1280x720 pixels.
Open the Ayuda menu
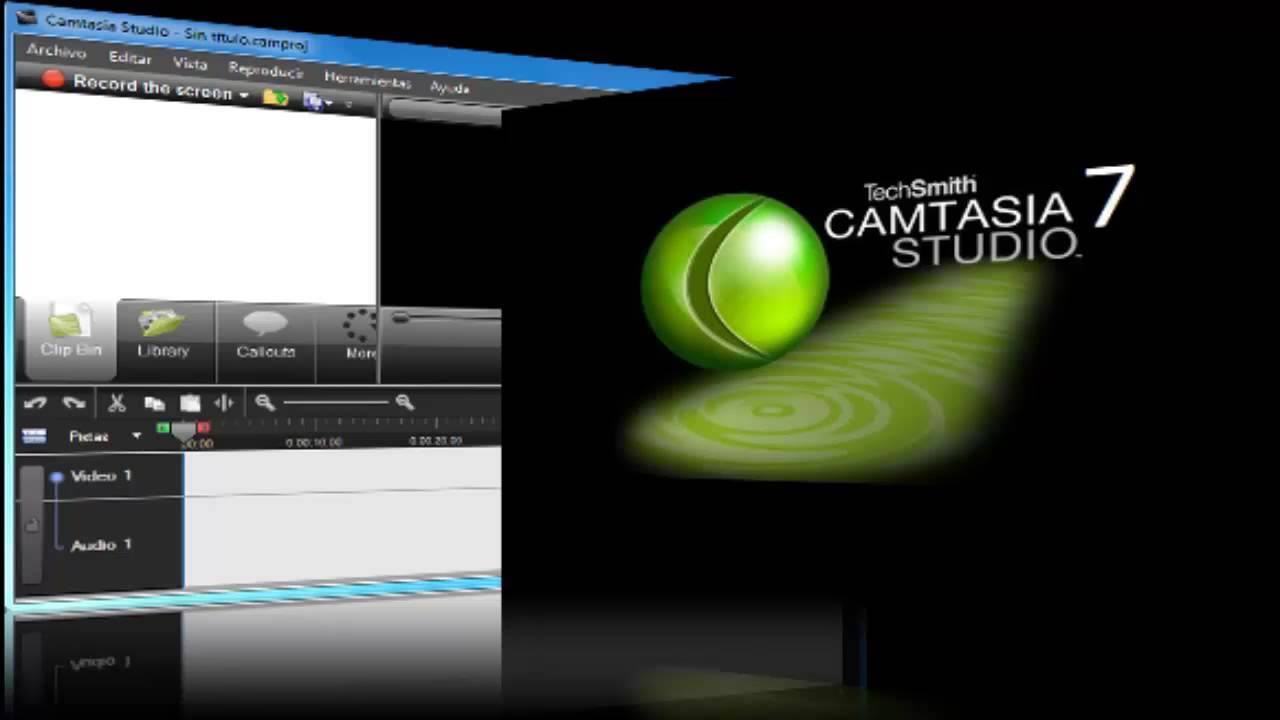coord(450,88)
